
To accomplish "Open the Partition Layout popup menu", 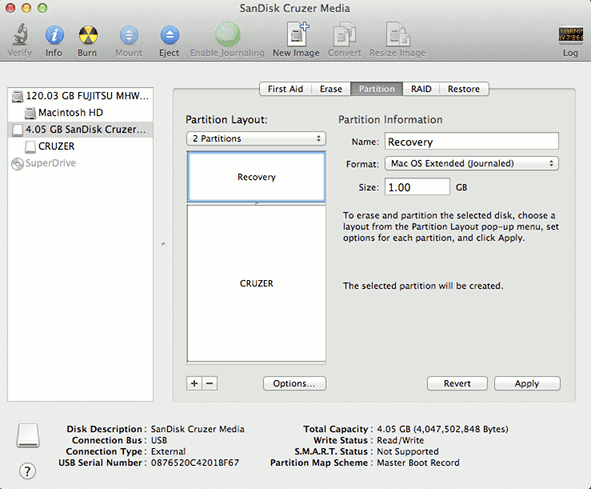I will coord(256,138).
